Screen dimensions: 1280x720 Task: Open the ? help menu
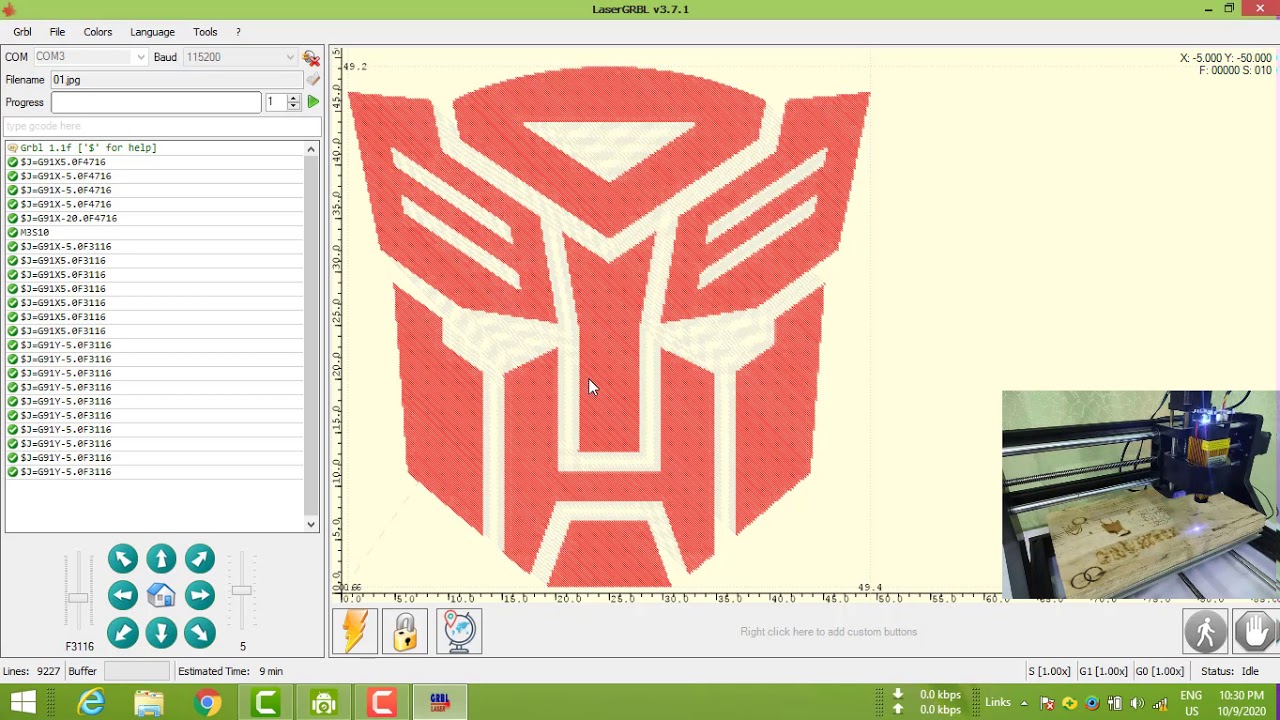238,32
